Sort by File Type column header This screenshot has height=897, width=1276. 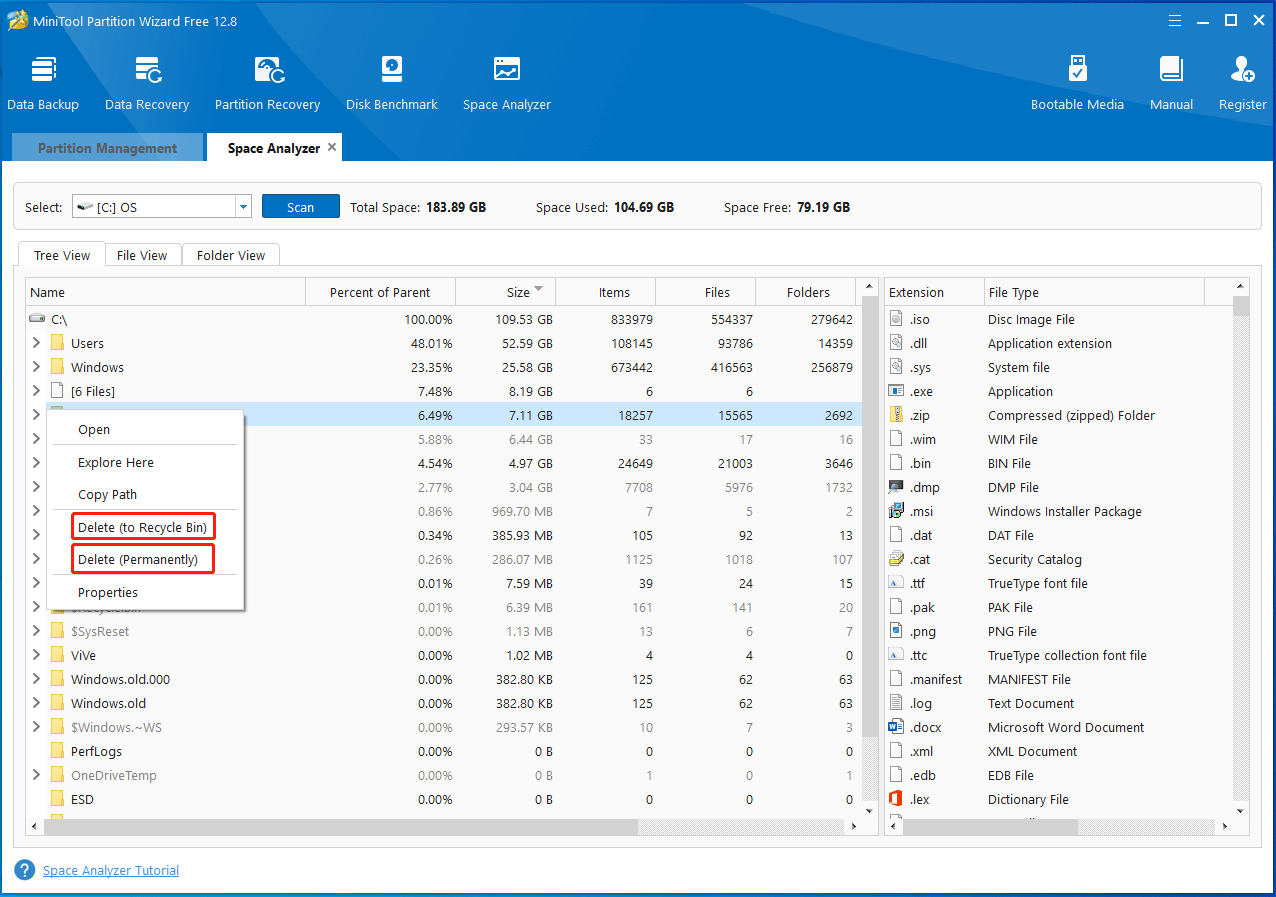coord(1095,292)
